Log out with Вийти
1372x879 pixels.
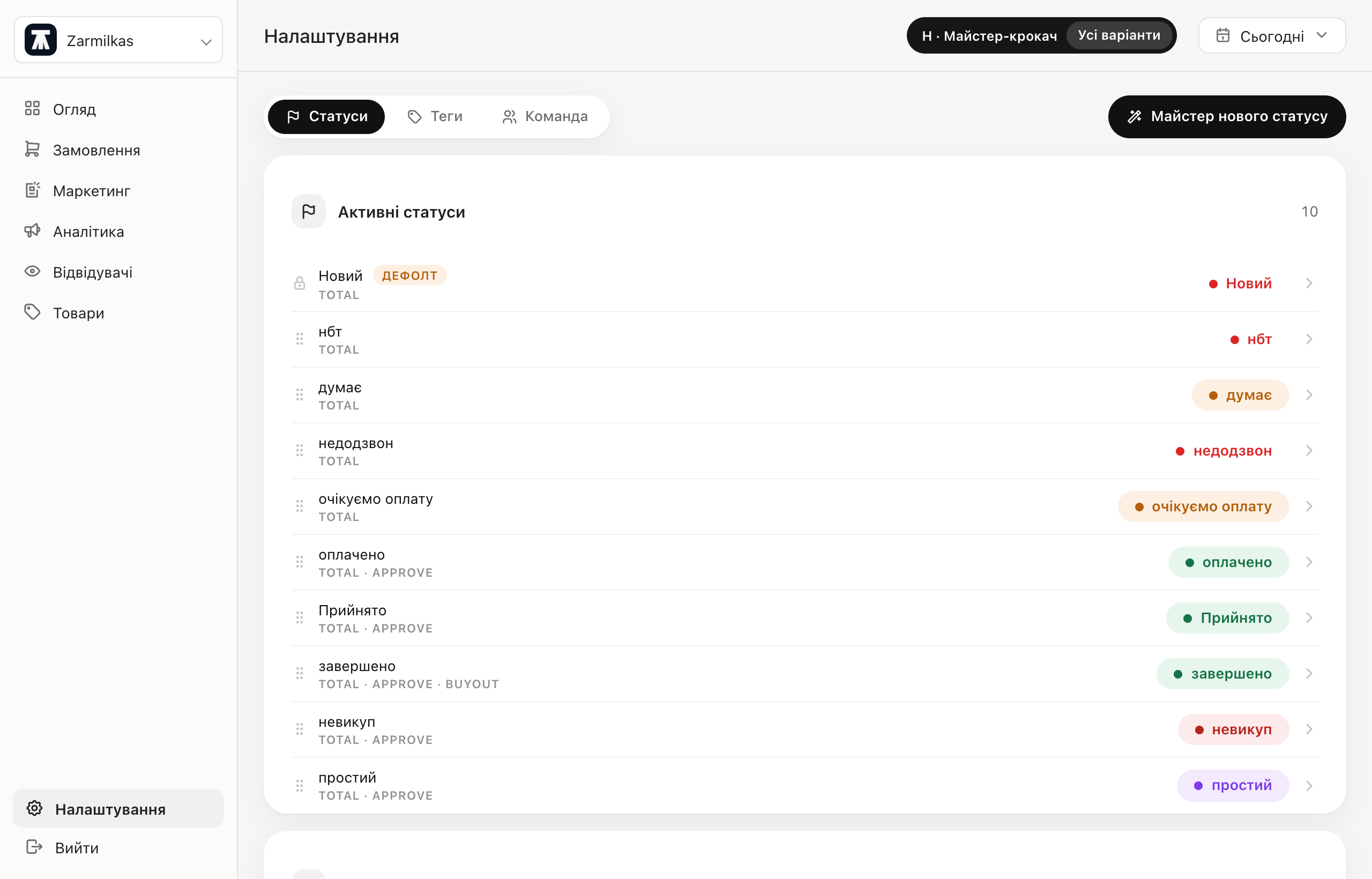(118, 847)
